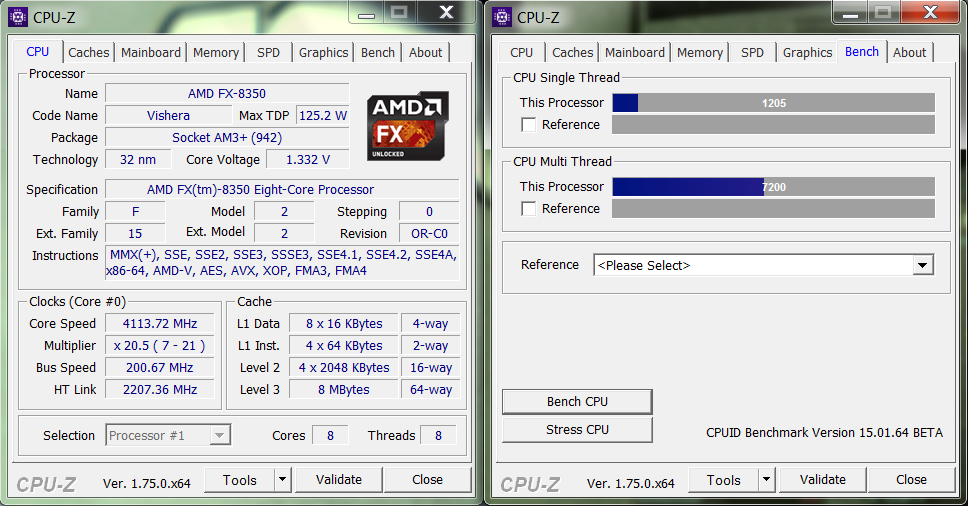The image size is (968, 506).
Task: Open Graphics tab in left window
Action: tap(323, 52)
